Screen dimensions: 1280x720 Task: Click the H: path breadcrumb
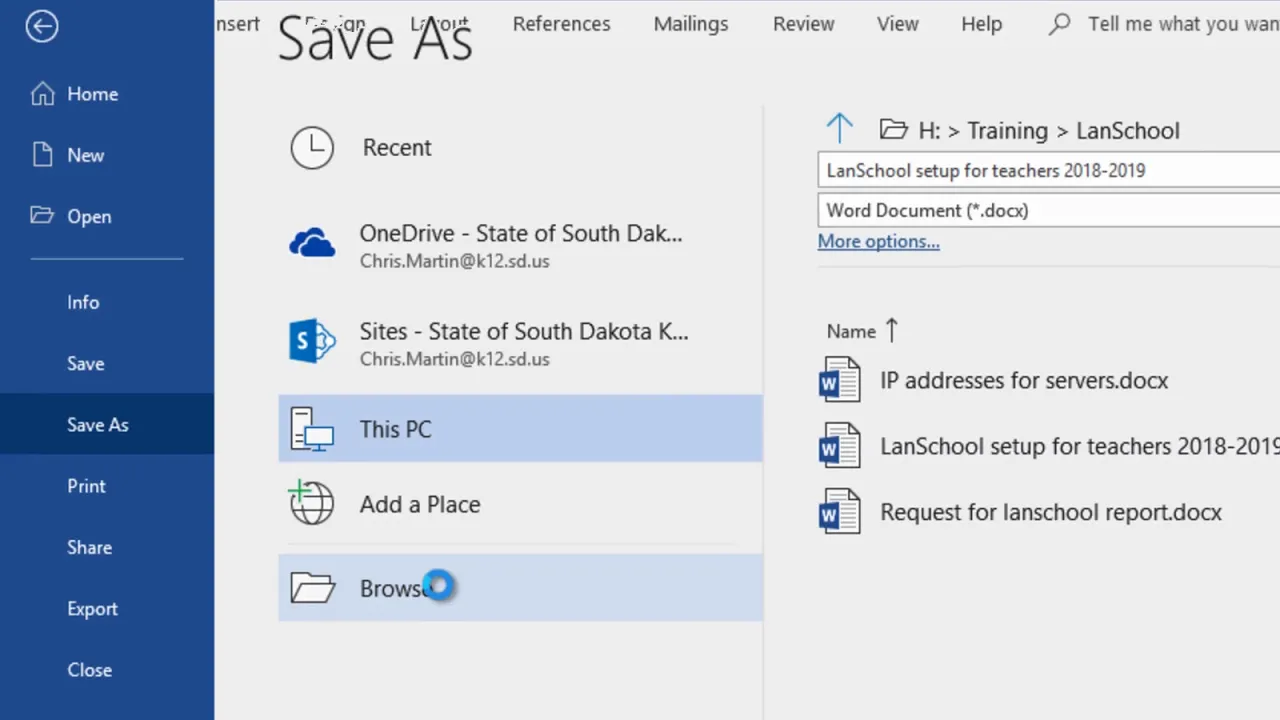929,130
